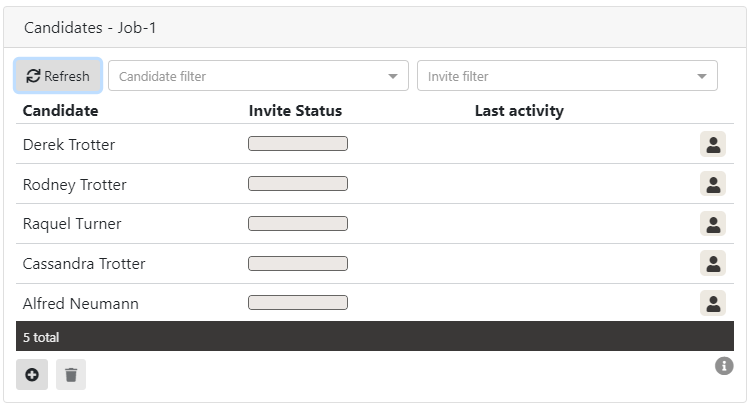Sort by the Candidate column header

[61, 111]
